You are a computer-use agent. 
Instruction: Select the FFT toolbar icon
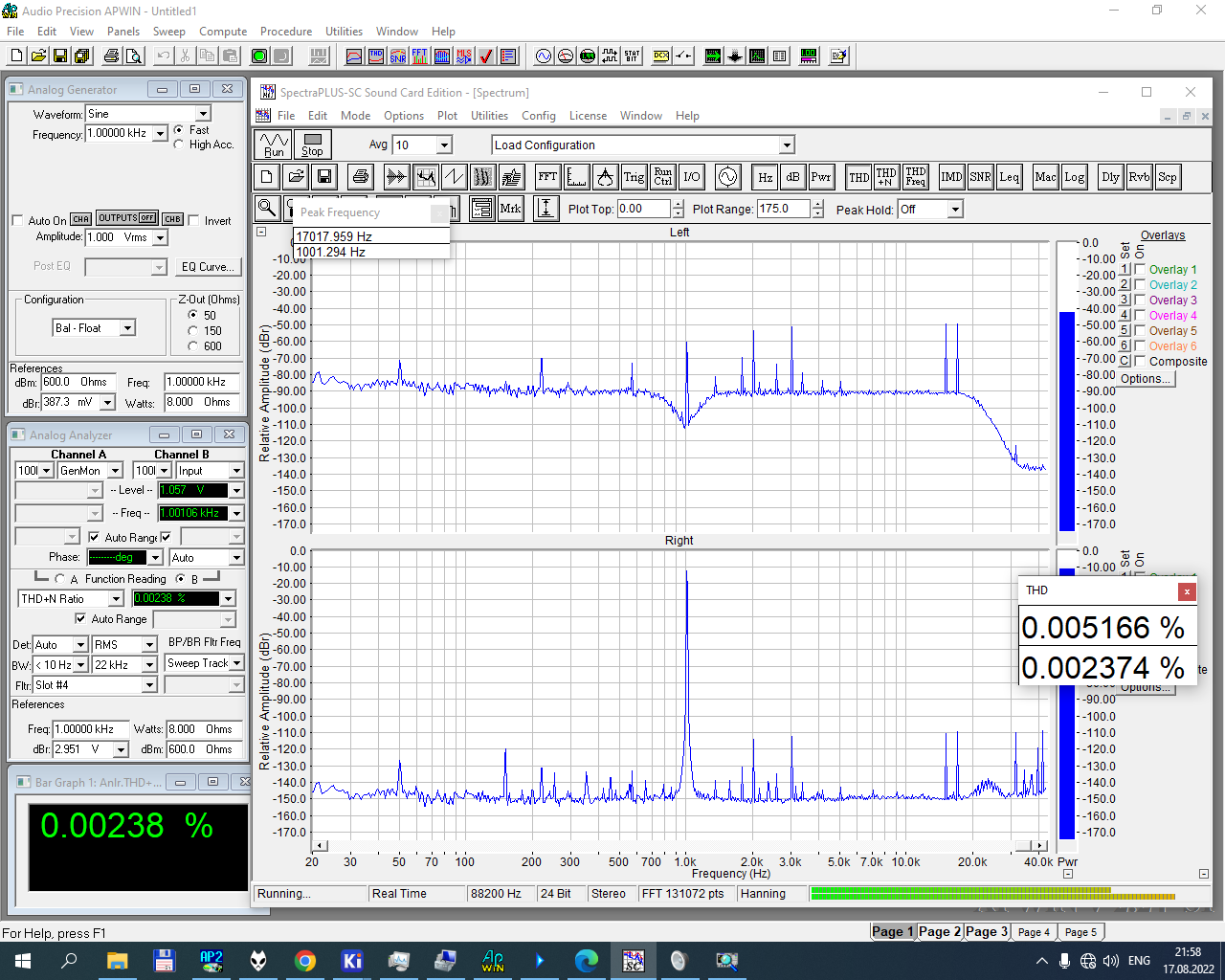point(547,177)
